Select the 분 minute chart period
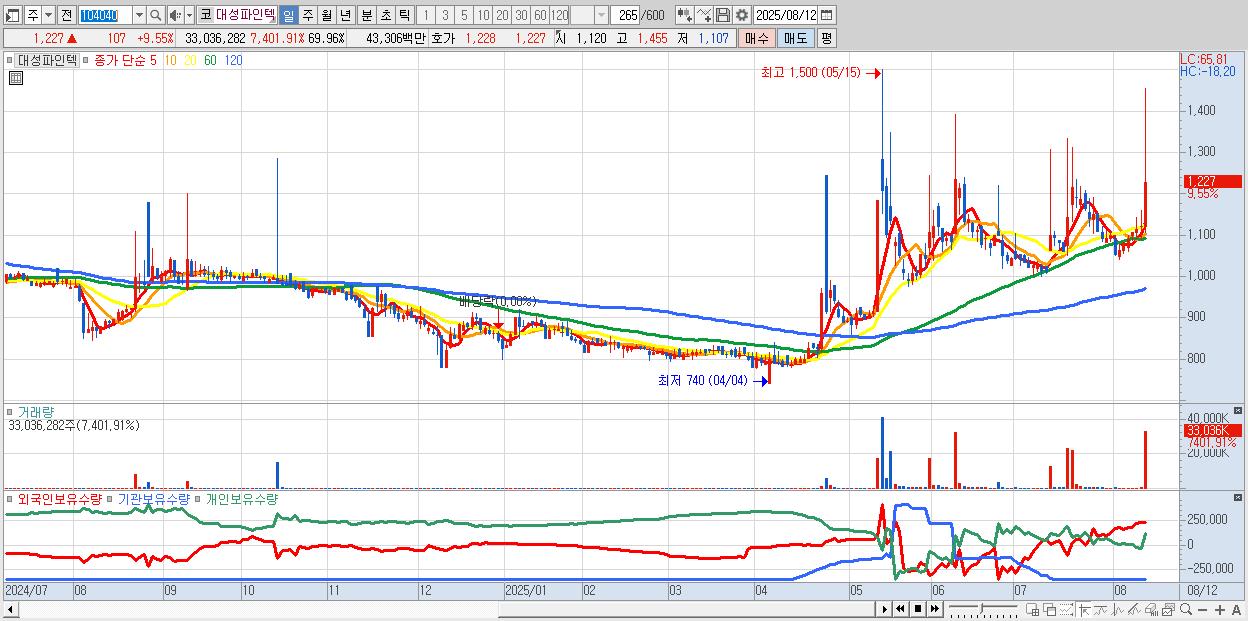Screen dimensions: 1248x621 point(366,15)
